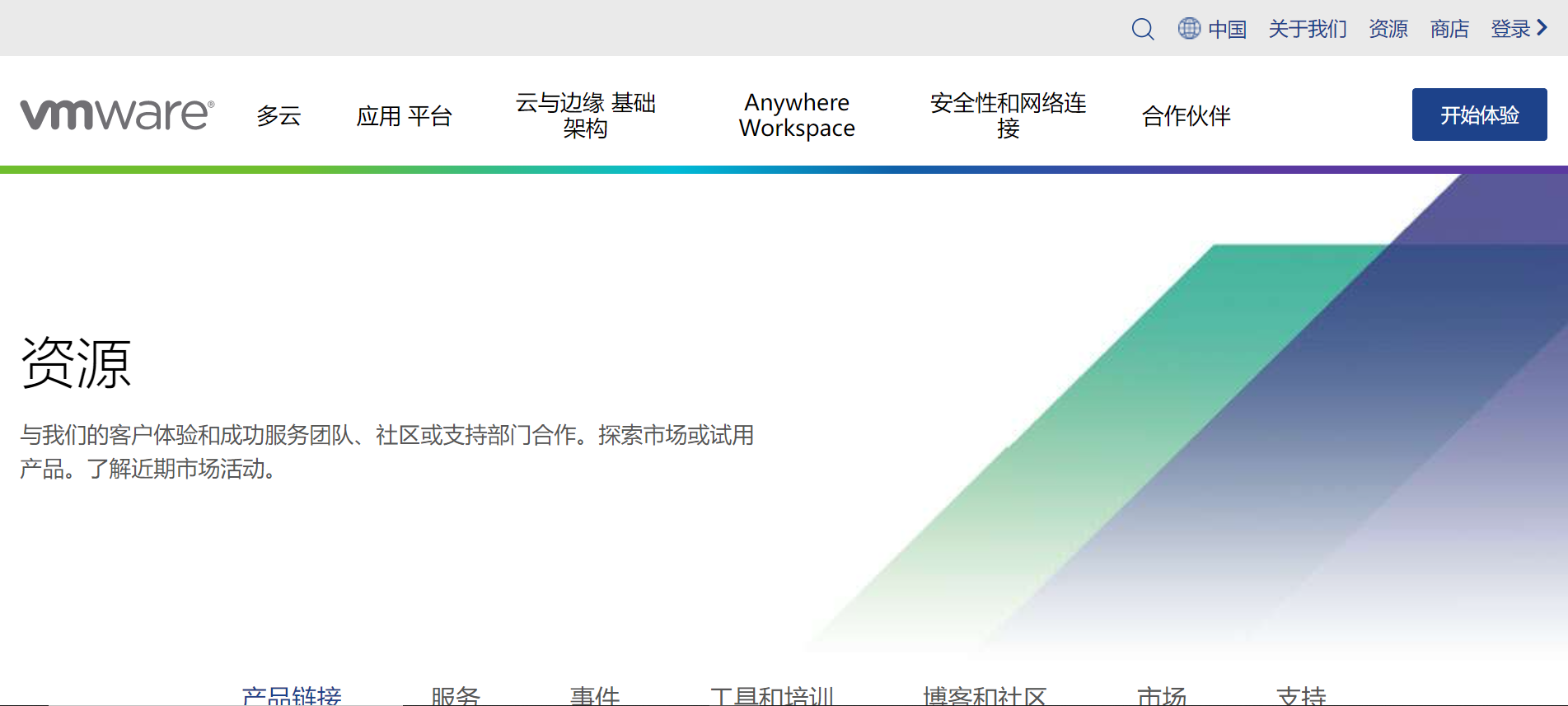Open 商店 link in top bar
Viewport: 1568px width, 706px height.
point(1449,29)
